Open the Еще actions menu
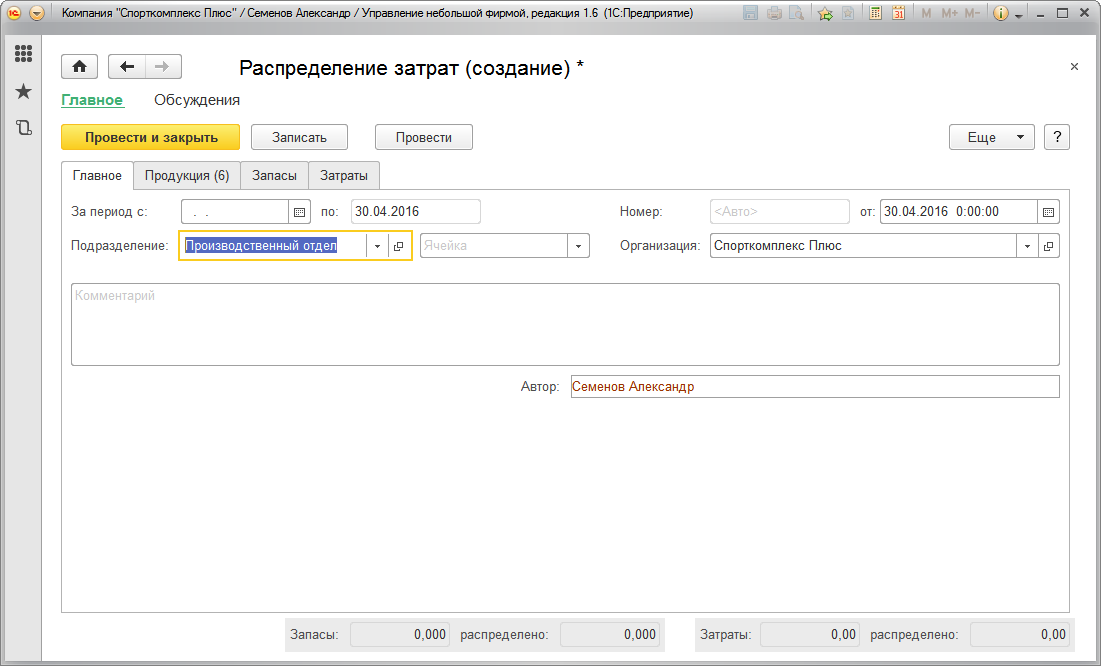This screenshot has height=666, width=1101. click(991, 137)
